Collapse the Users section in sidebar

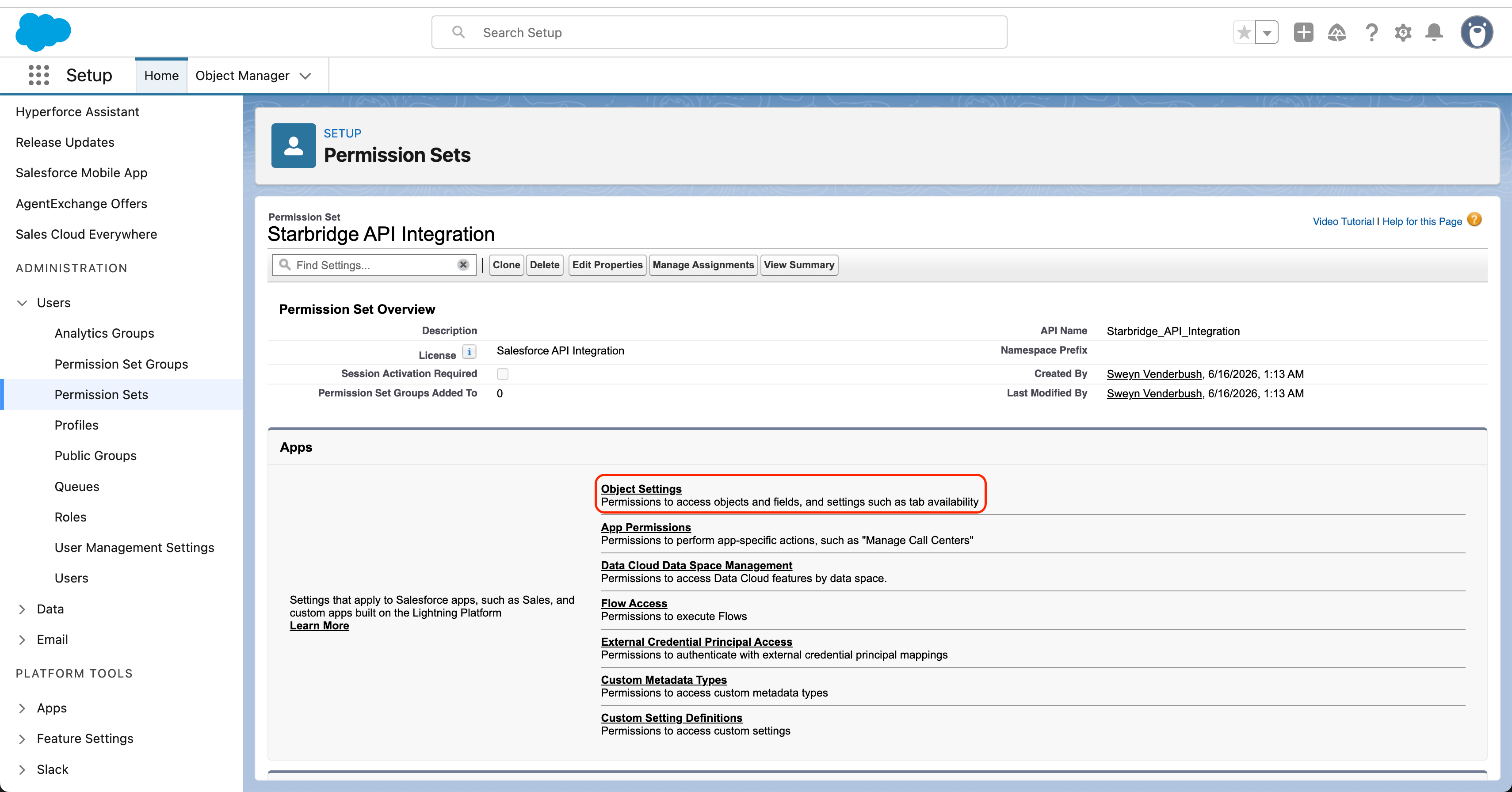(x=22, y=303)
